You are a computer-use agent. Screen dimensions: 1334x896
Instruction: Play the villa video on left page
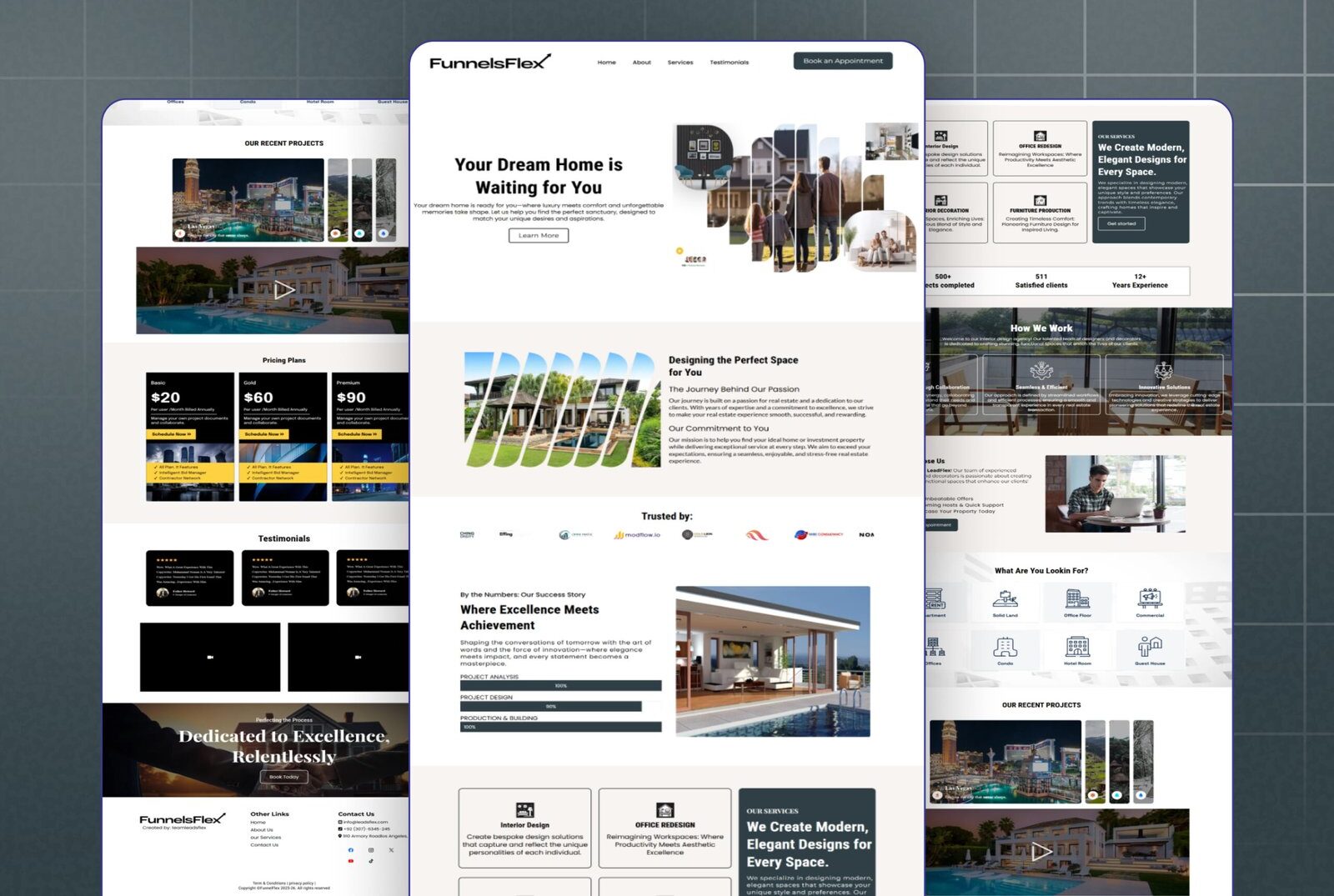pyautogui.click(x=284, y=290)
